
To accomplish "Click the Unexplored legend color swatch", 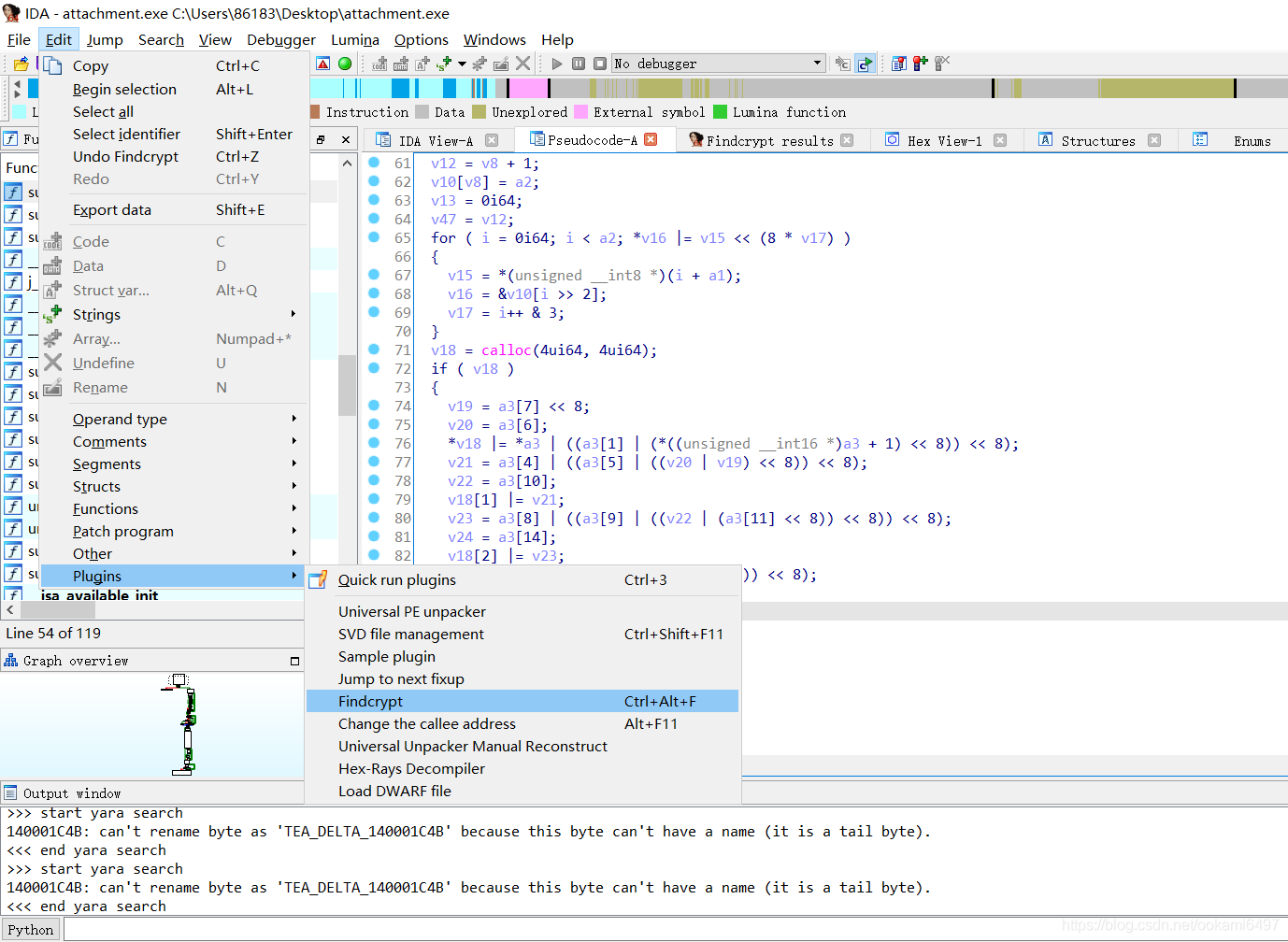I will [x=479, y=112].
